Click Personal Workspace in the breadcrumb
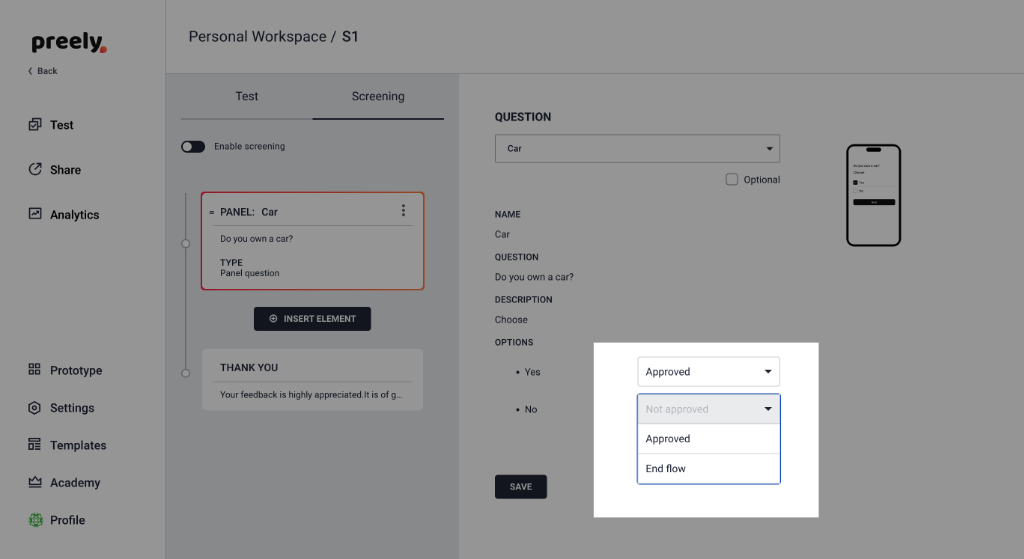 point(257,37)
